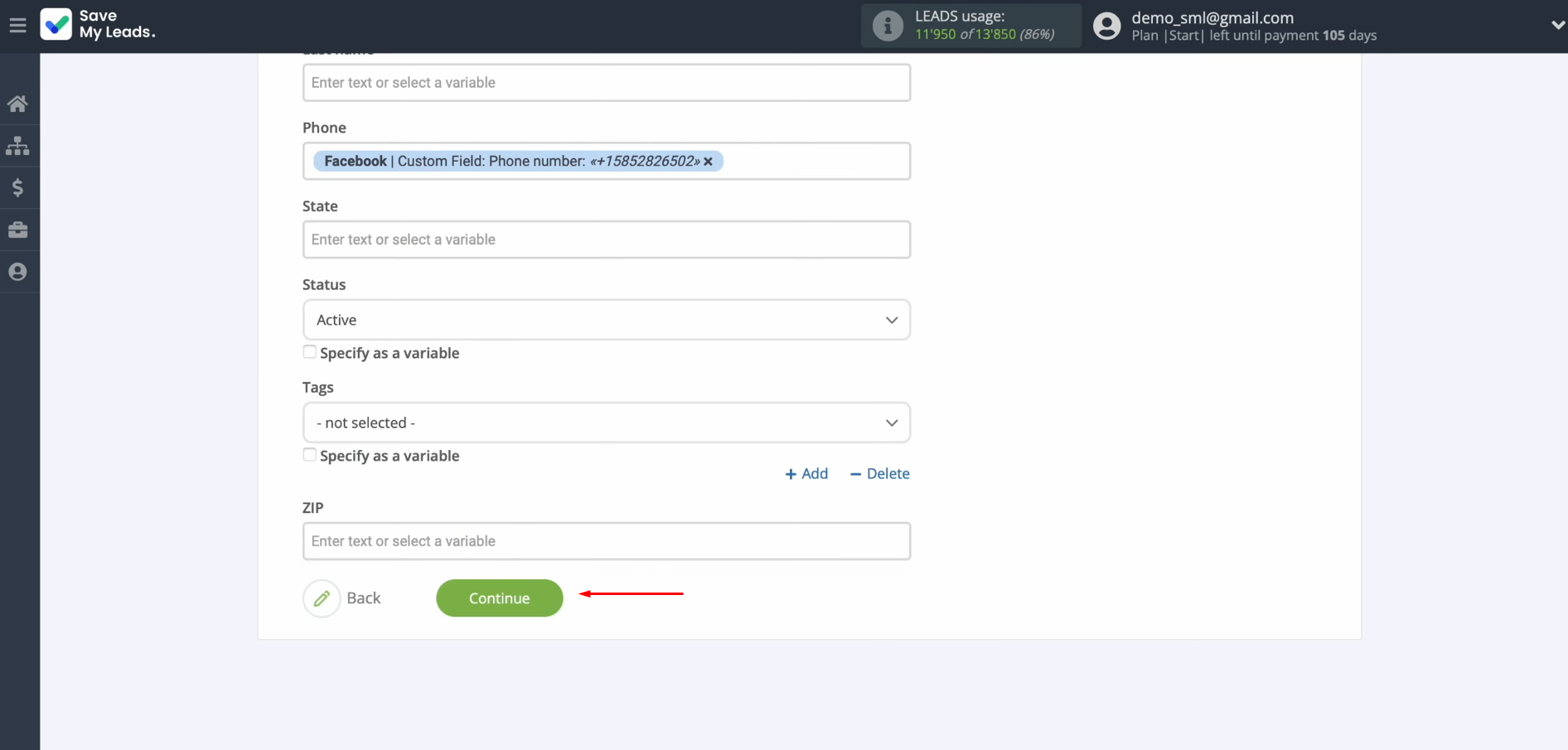Expand the account dropdown chevron
1568x750 pixels.
pyautogui.click(x=1557, y=26)
